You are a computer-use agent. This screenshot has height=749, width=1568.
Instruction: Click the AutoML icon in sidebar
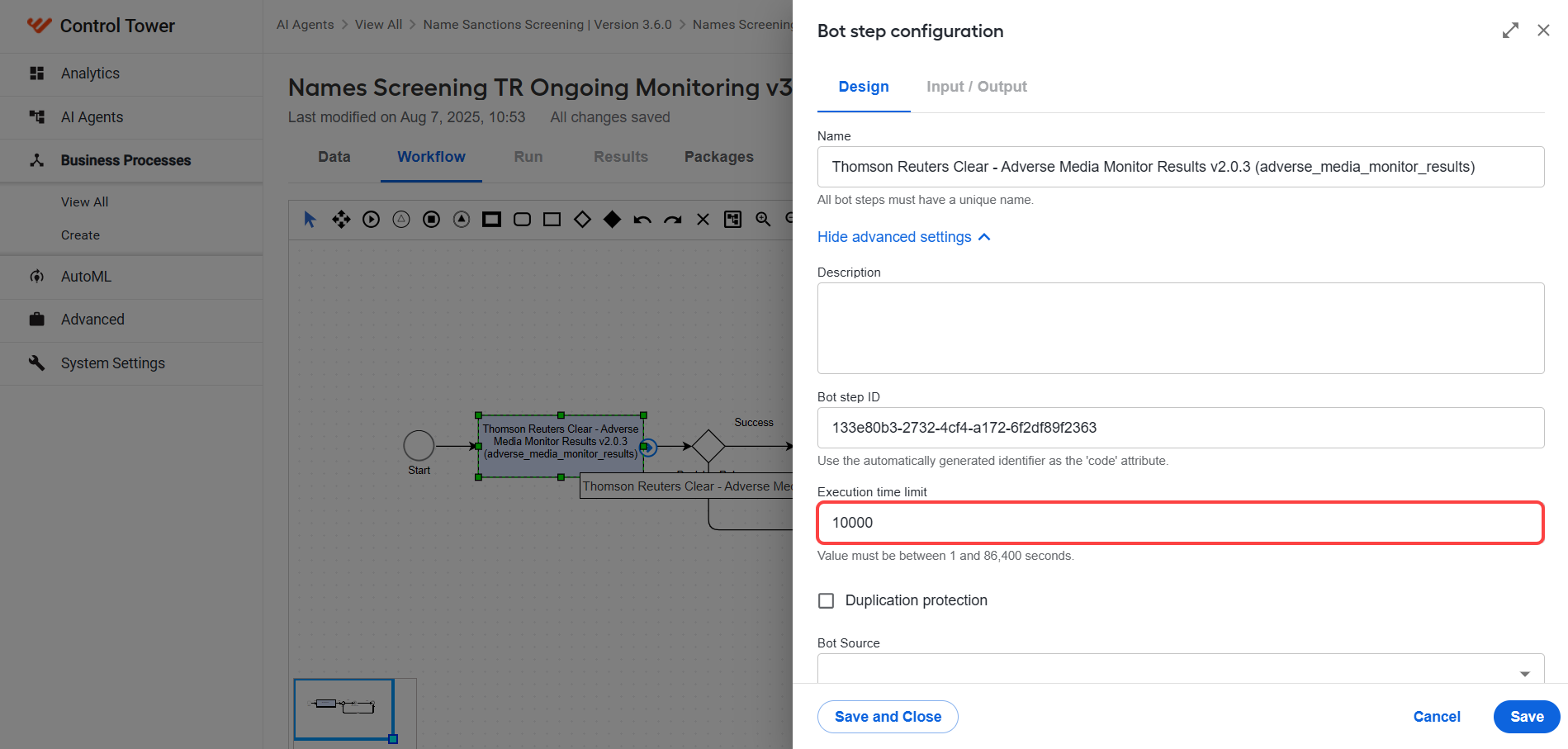[37, 277]
